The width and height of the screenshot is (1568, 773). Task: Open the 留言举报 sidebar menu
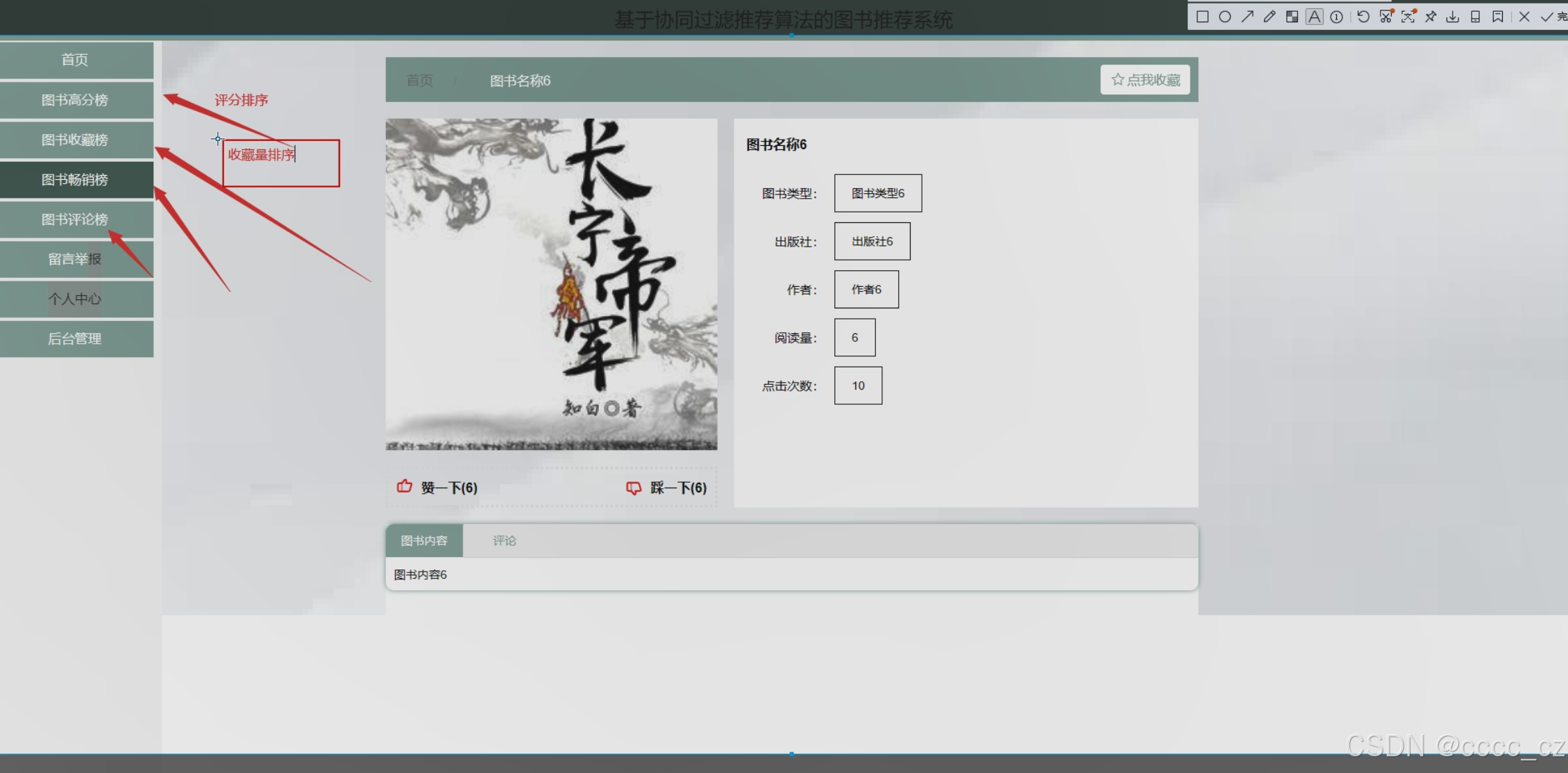pyautogui.click(x=76, y=259)
